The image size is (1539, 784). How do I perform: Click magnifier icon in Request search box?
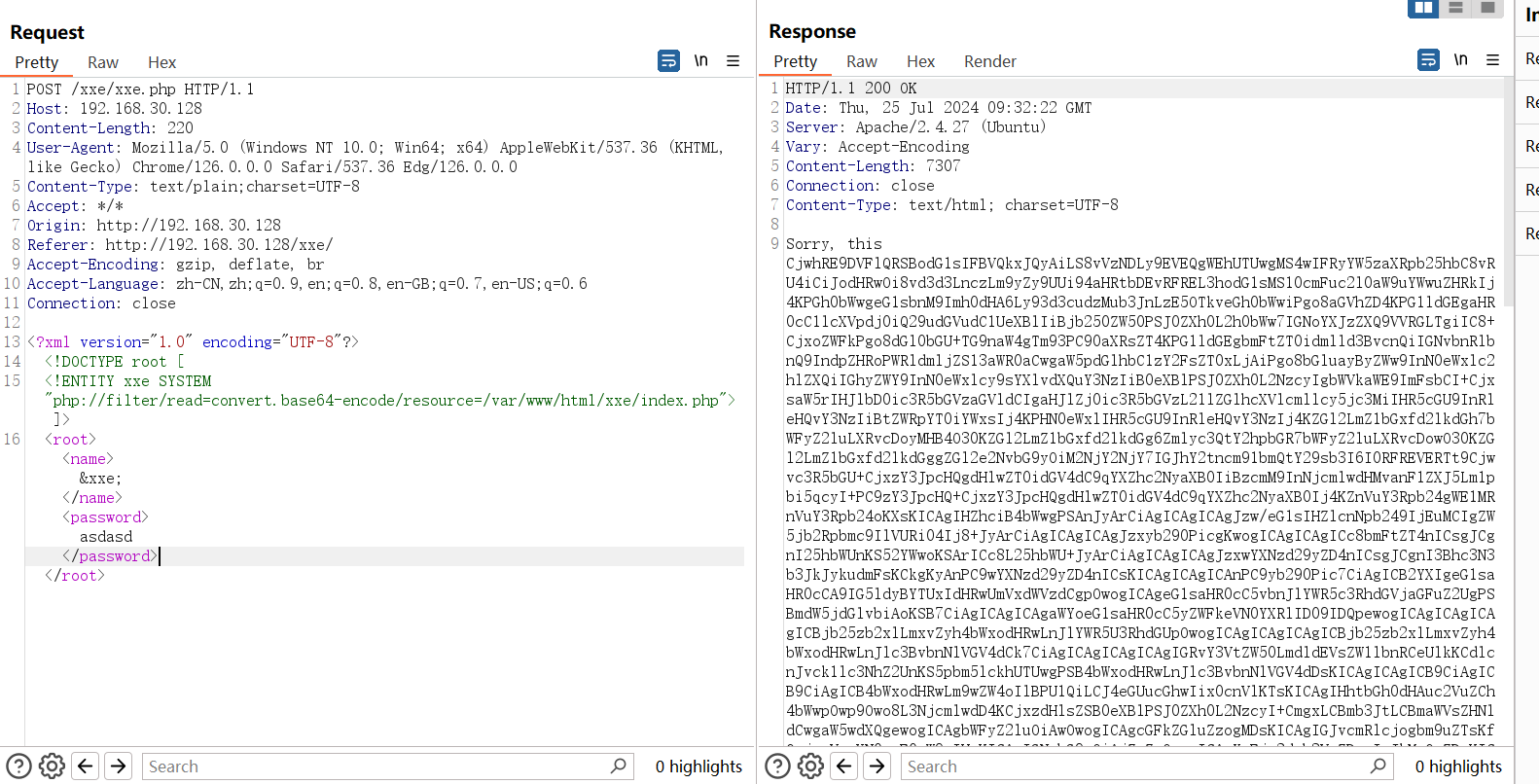click(618, 766)
